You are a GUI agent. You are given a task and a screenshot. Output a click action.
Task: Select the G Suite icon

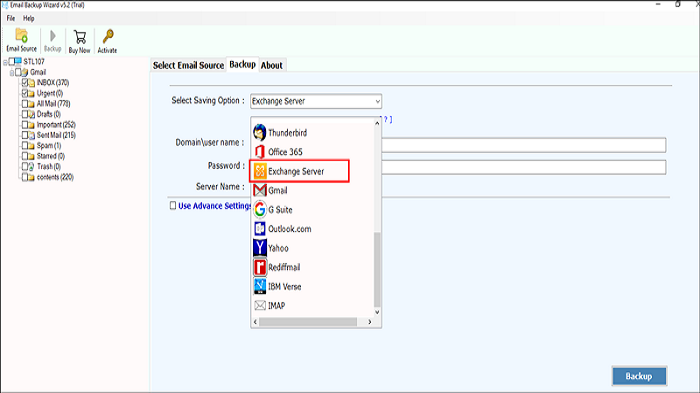click(x=259, y=209)
